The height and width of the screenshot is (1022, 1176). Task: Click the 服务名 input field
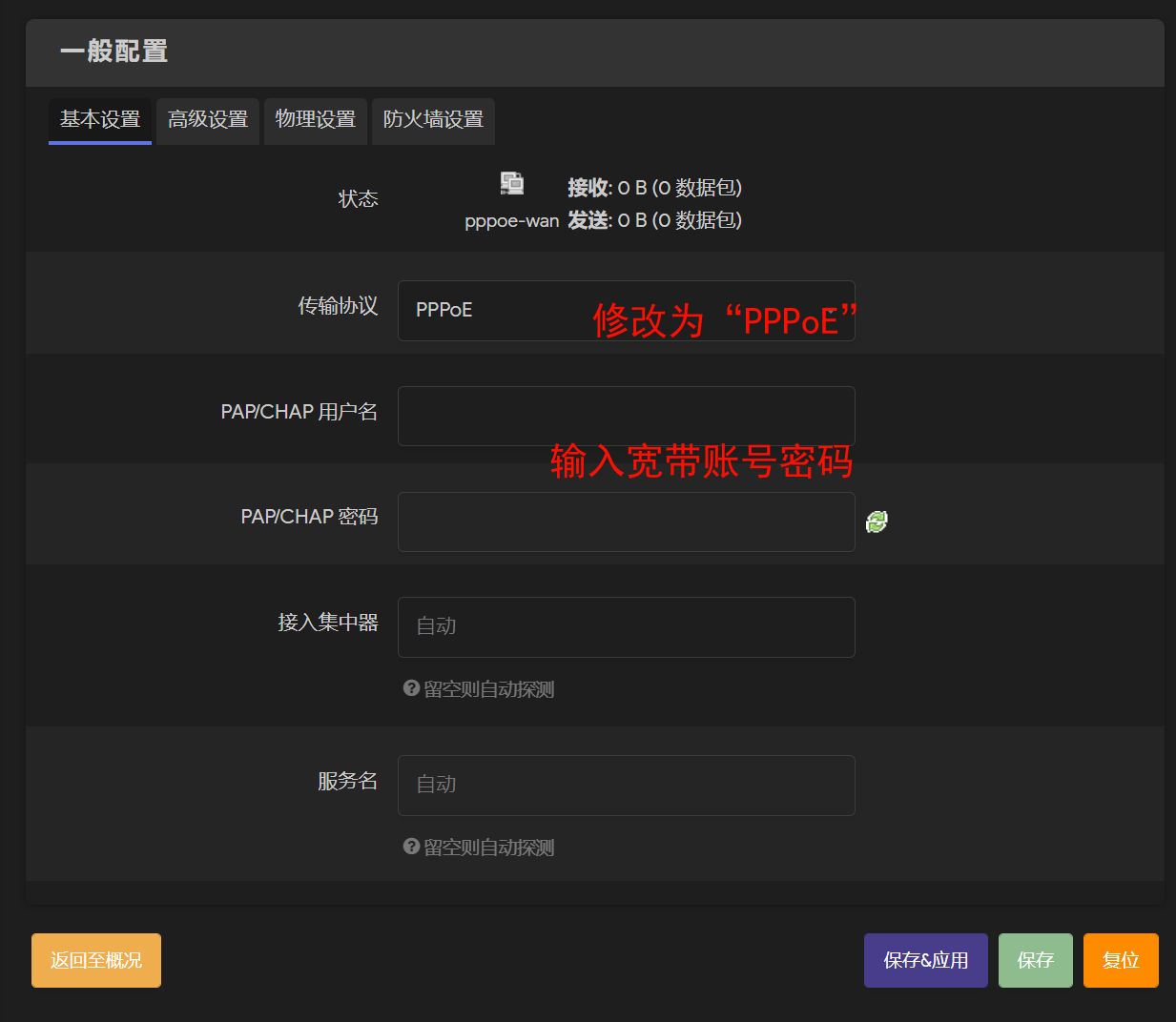click(626, 786)
